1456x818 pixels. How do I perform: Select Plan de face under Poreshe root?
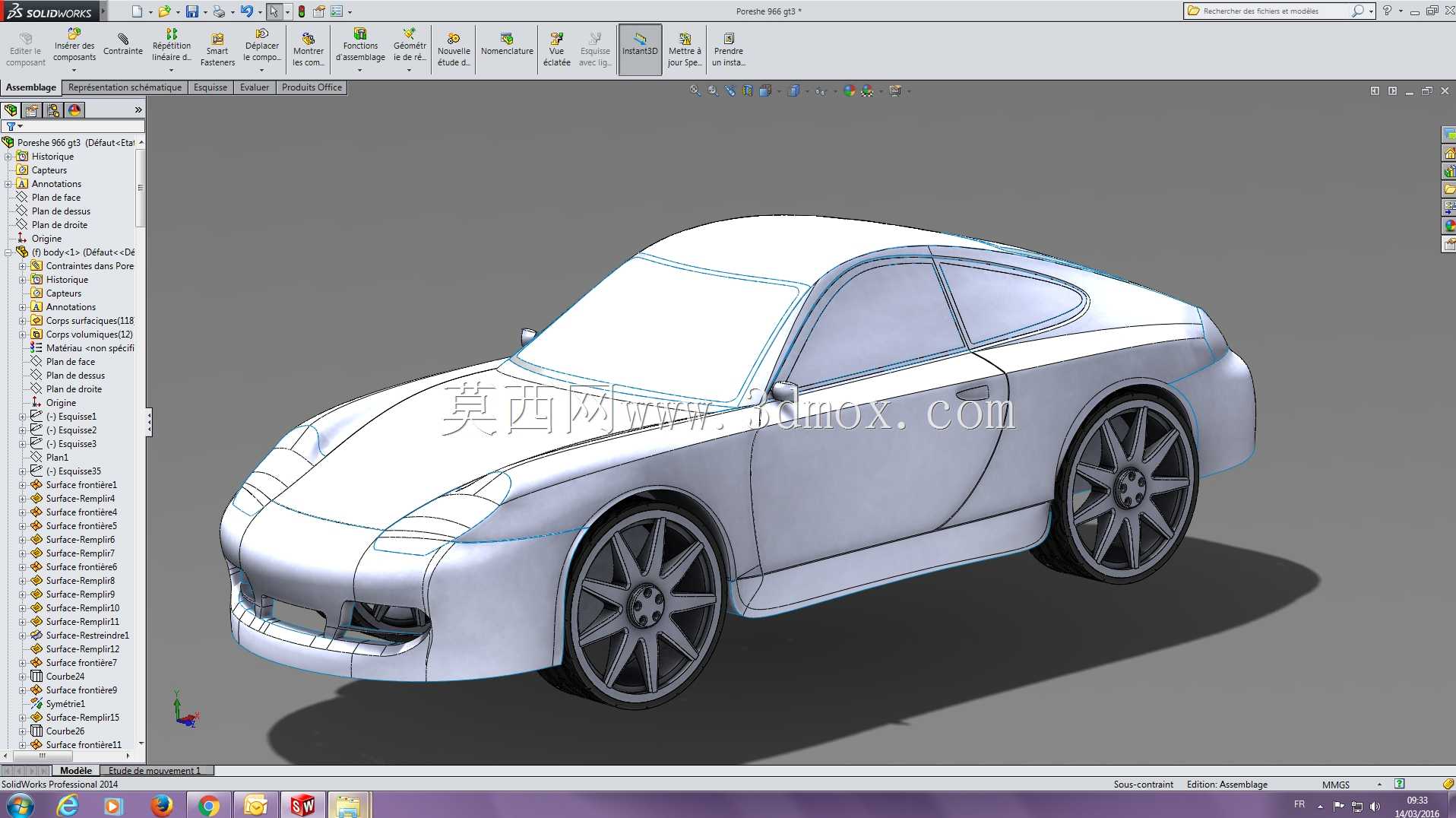(55, 198)
